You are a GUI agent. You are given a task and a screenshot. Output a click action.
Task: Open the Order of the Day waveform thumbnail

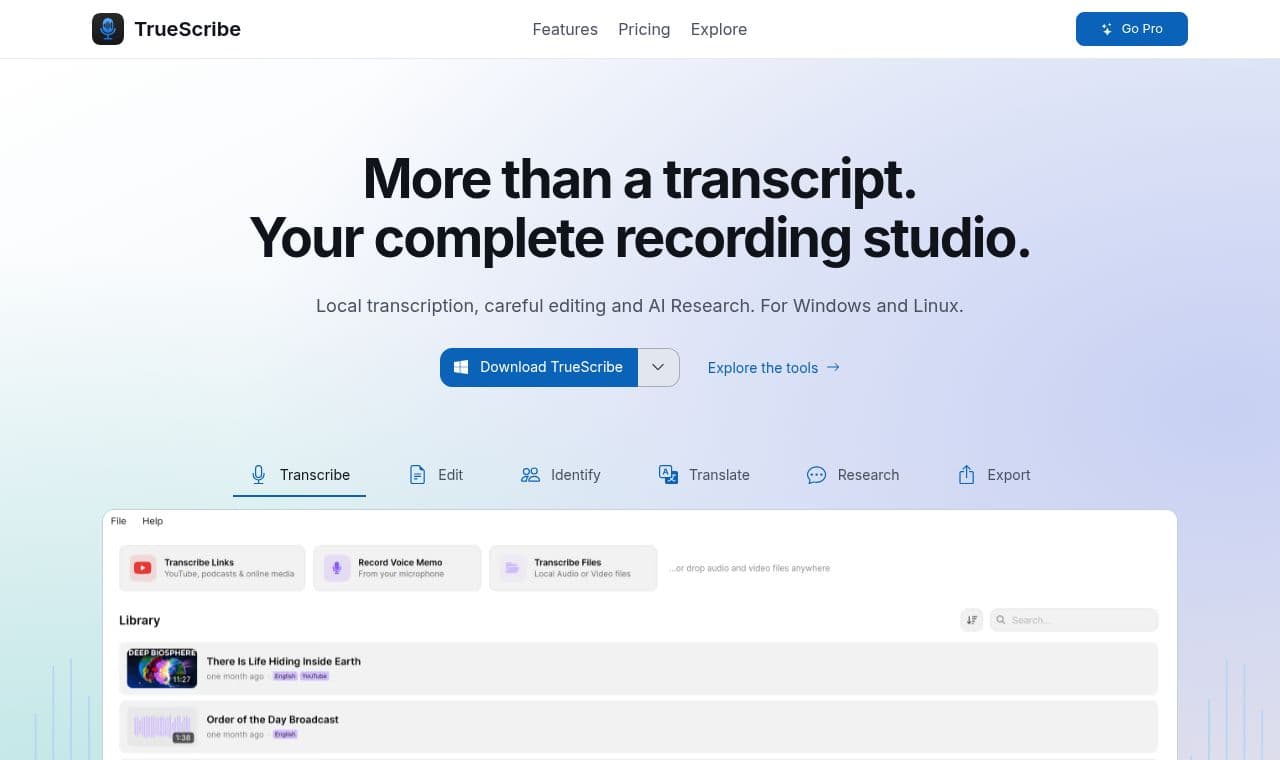point(162,726)
